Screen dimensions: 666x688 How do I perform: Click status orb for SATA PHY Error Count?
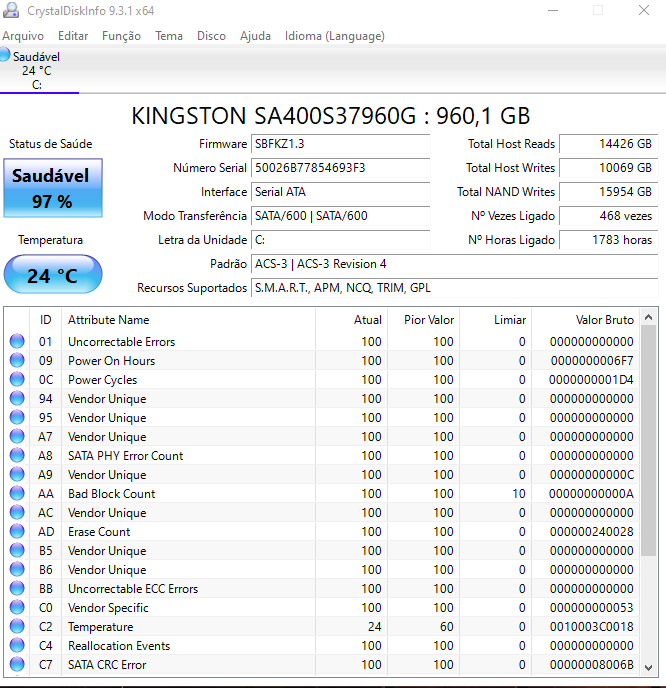[17, 455]
